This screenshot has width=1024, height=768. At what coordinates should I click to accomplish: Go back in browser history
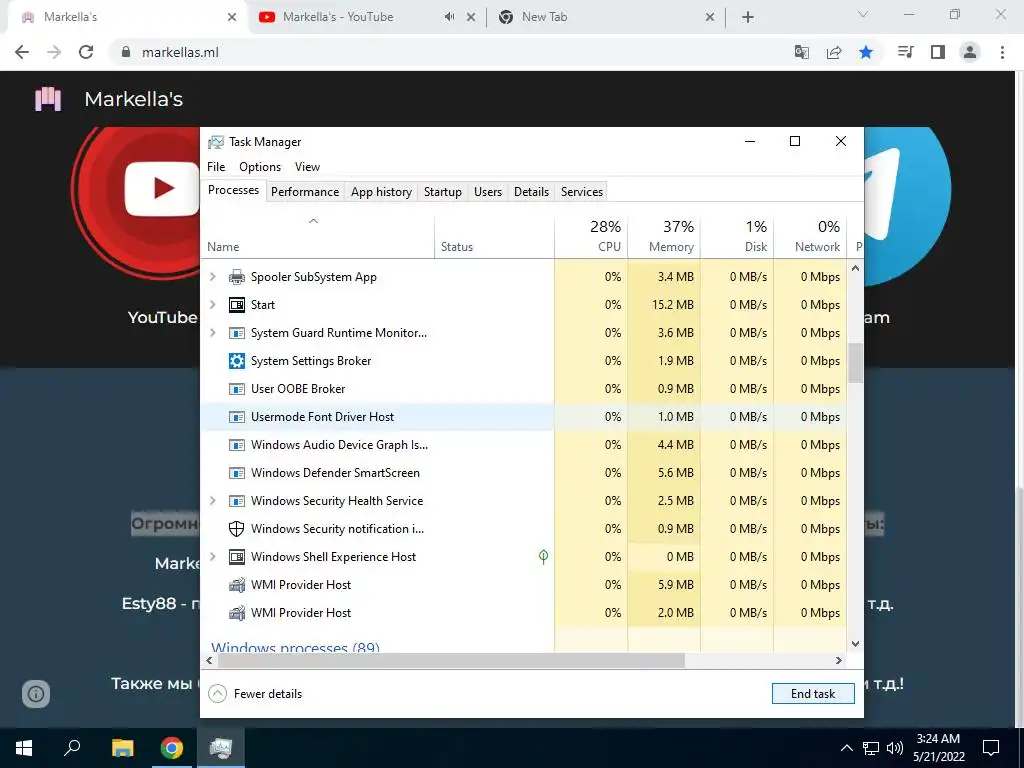tap(22, 52)
